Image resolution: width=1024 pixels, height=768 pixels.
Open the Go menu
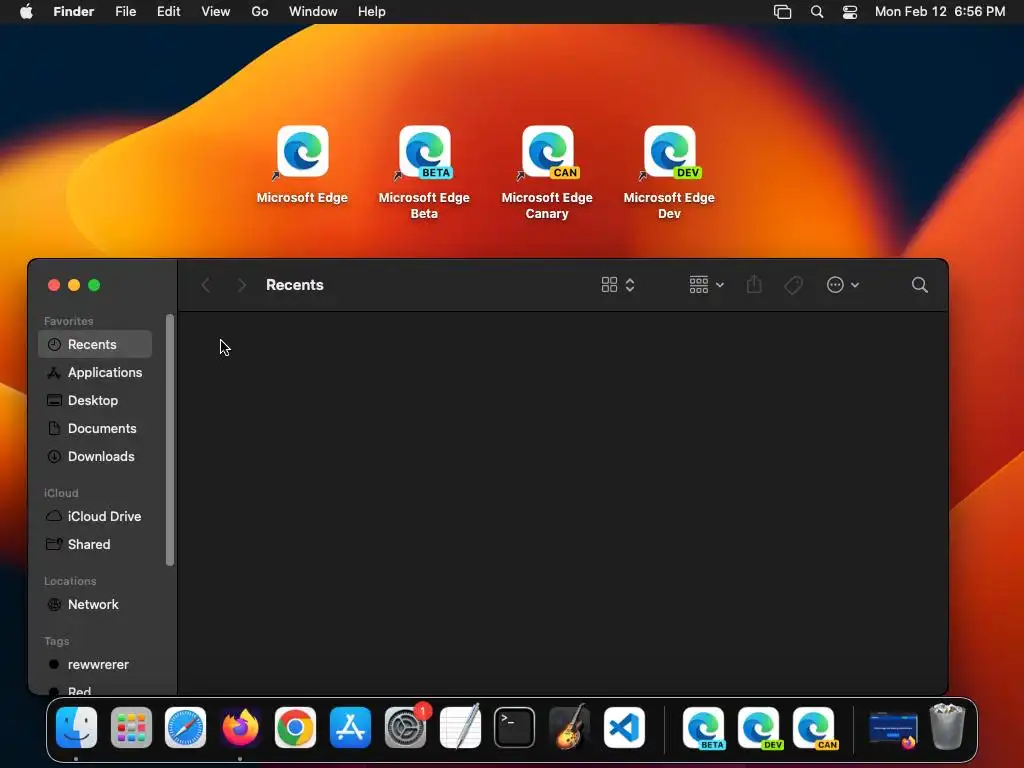pyautogui.click(x=260, y=12)
